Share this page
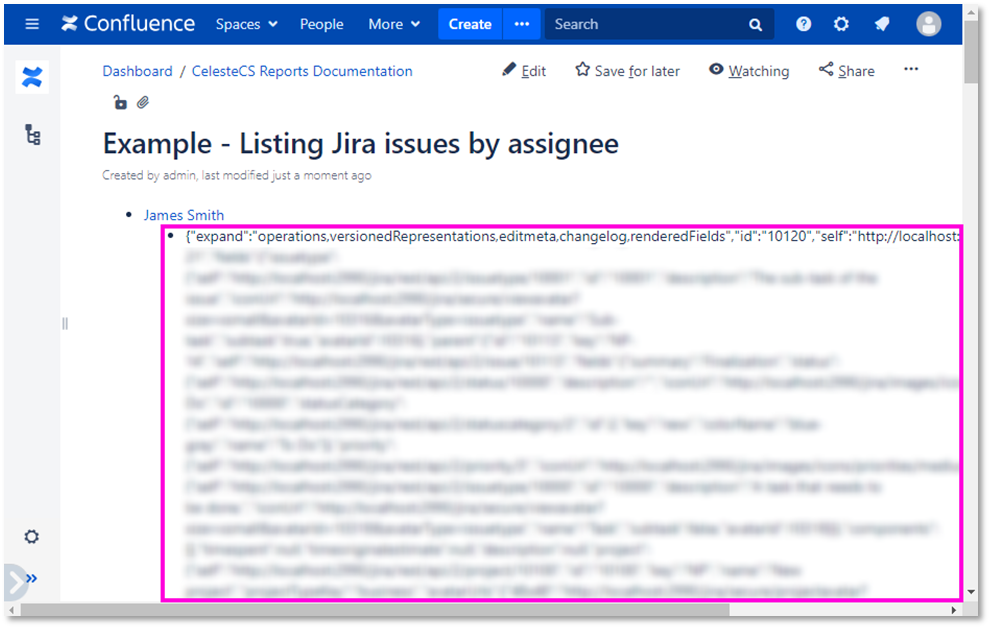 click(847, 71)
